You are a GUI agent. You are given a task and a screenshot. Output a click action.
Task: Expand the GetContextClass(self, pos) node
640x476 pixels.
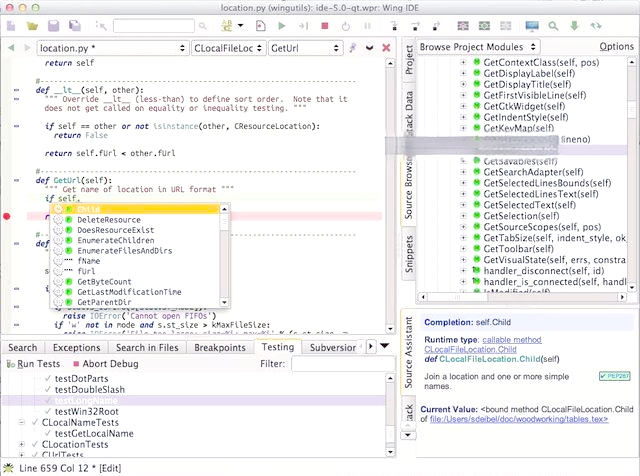pos(463,62)
